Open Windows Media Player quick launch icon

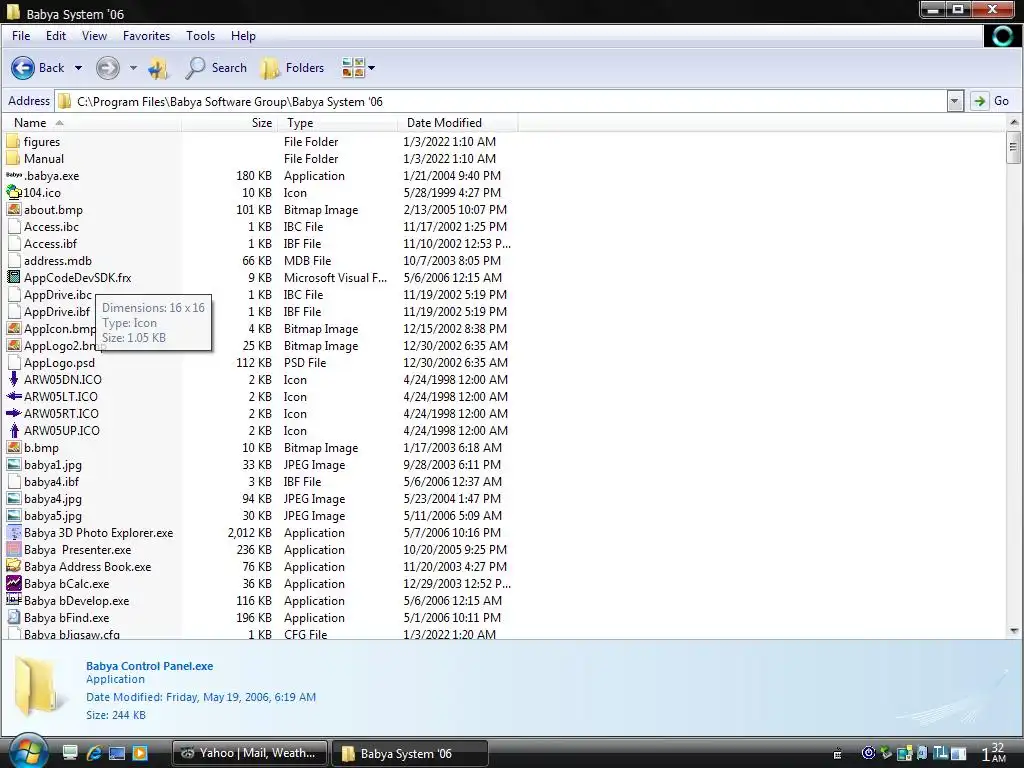pos(140,753)
